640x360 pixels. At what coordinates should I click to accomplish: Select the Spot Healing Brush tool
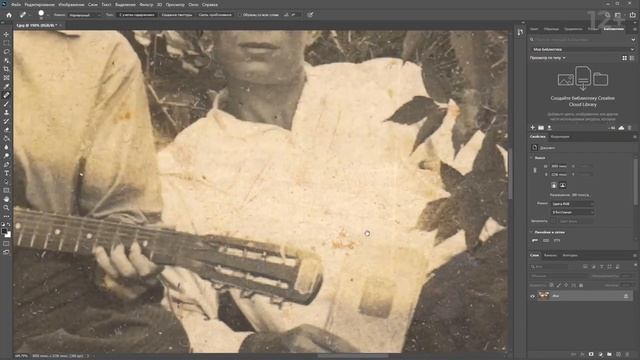(6, 95)
